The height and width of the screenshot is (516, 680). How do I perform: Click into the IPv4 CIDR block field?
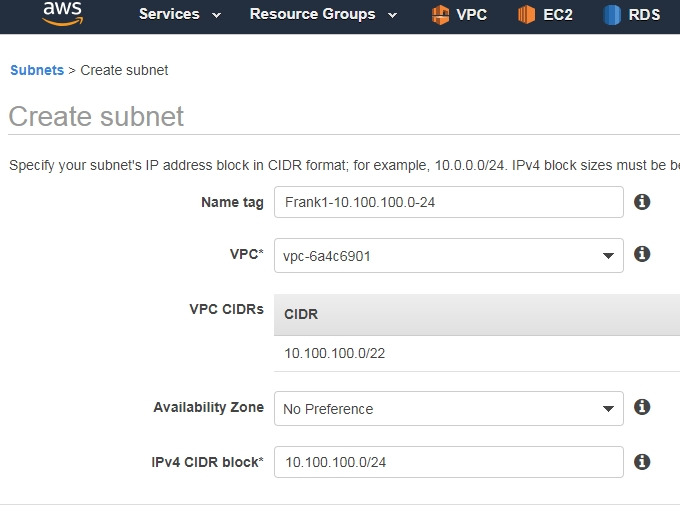[x=449, y=462]
